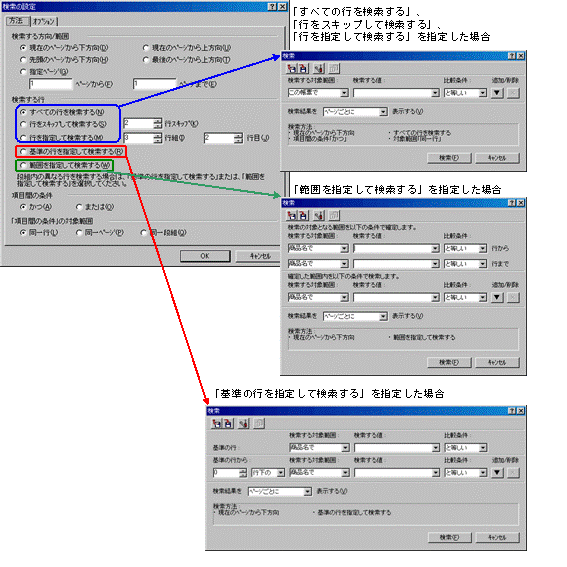Click 追加 down-arrow button in 行から/行まで 検索 dialog
Screen dimensions: 567x567
497,297
